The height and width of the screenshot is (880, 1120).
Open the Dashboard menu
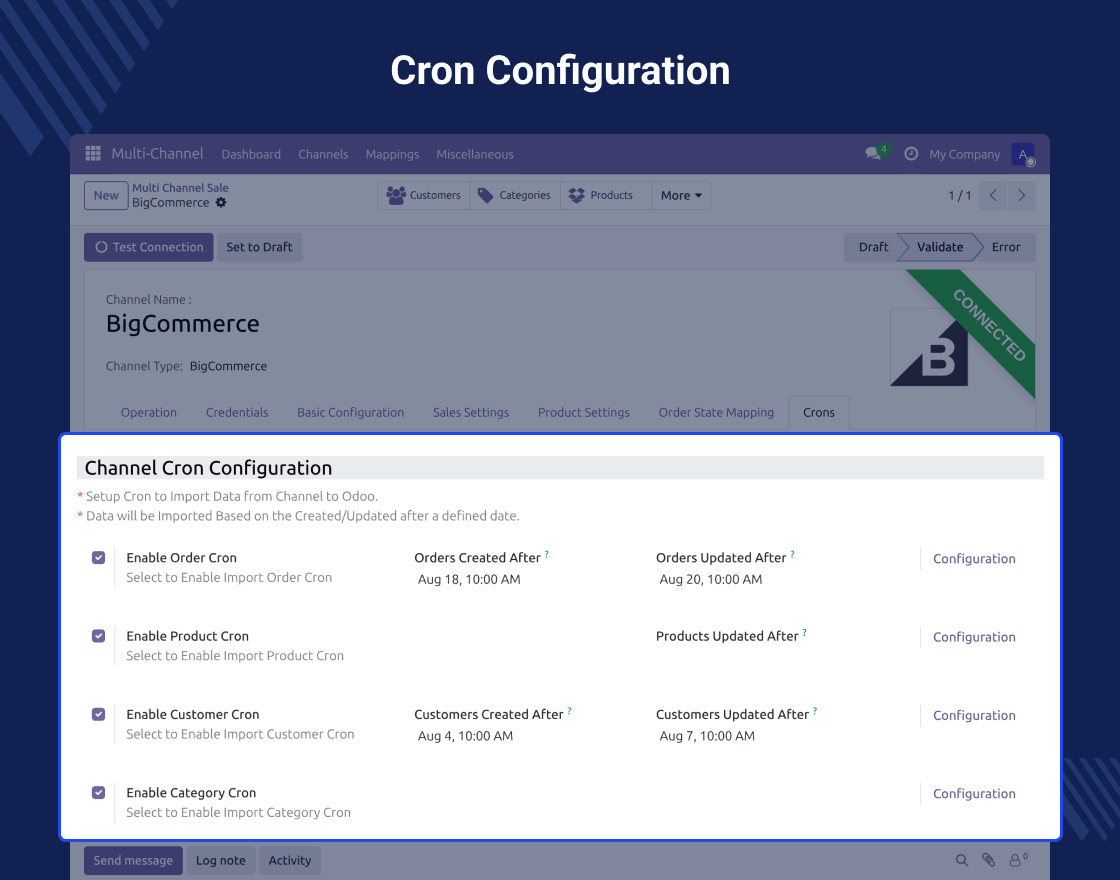(251, 154)
